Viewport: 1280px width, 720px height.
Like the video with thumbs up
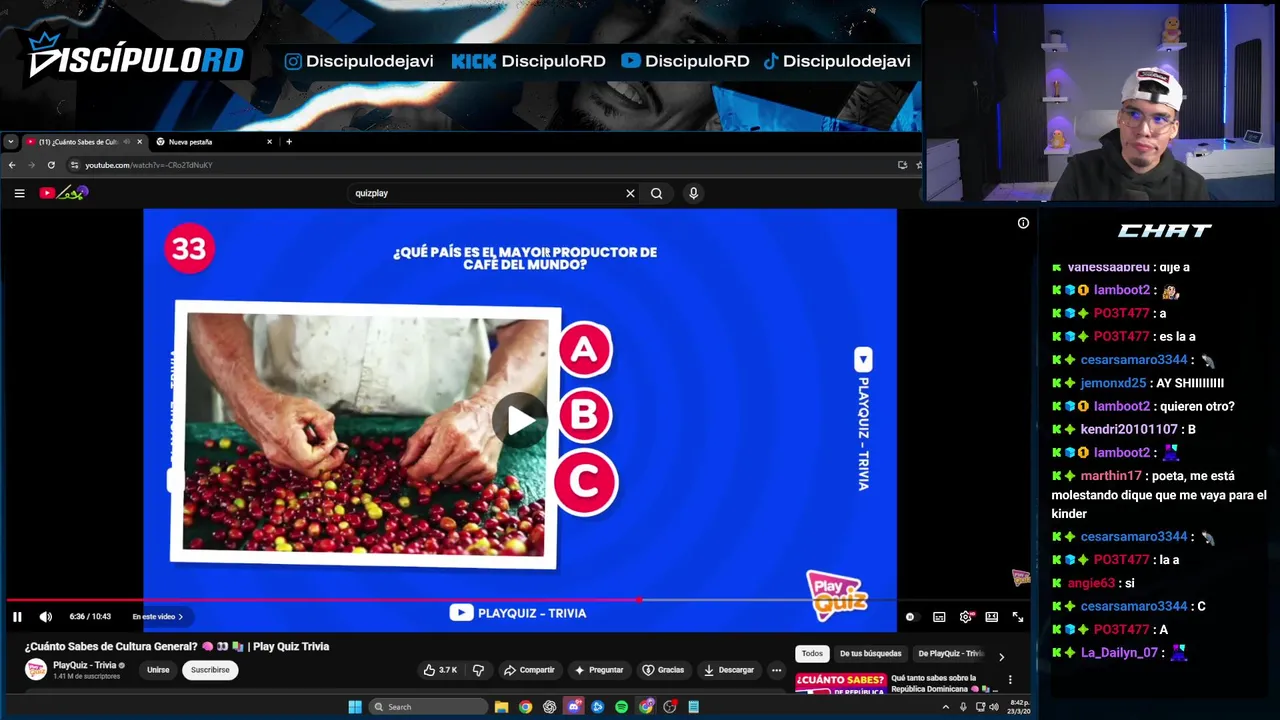440,670
